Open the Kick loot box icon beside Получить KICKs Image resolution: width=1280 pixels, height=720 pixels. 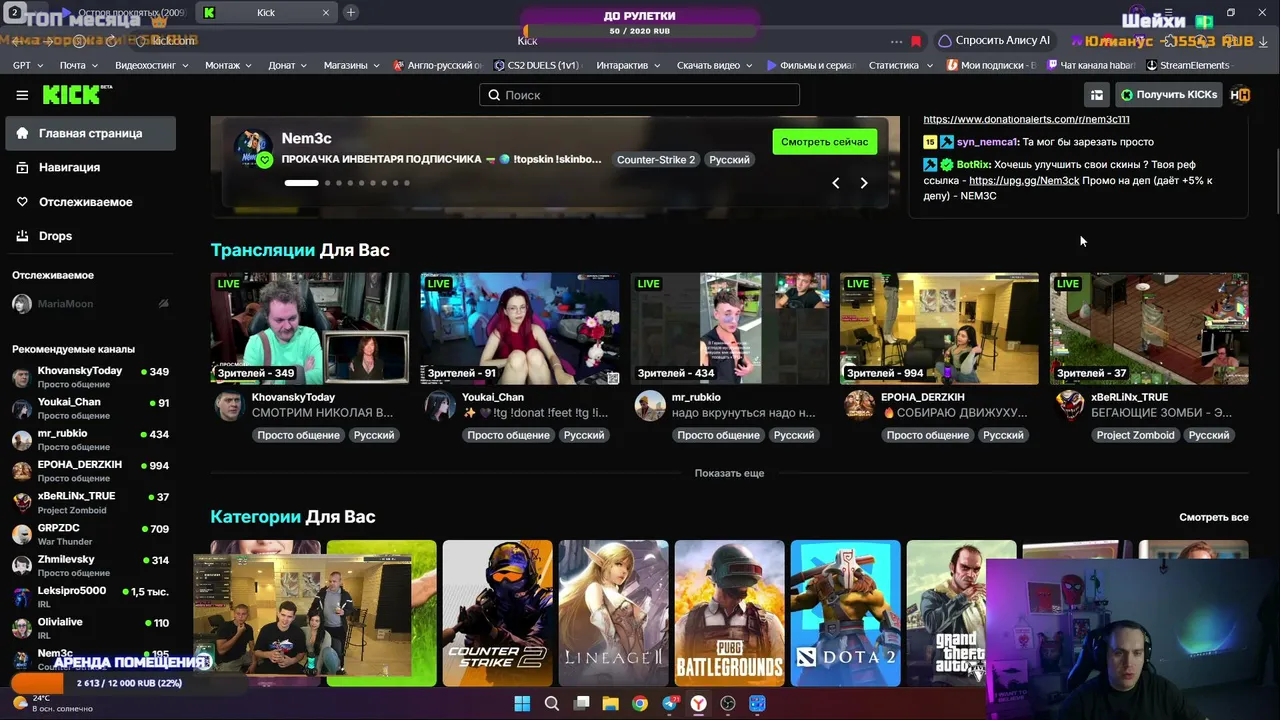pyautogui.click(x=1097, y=95)
